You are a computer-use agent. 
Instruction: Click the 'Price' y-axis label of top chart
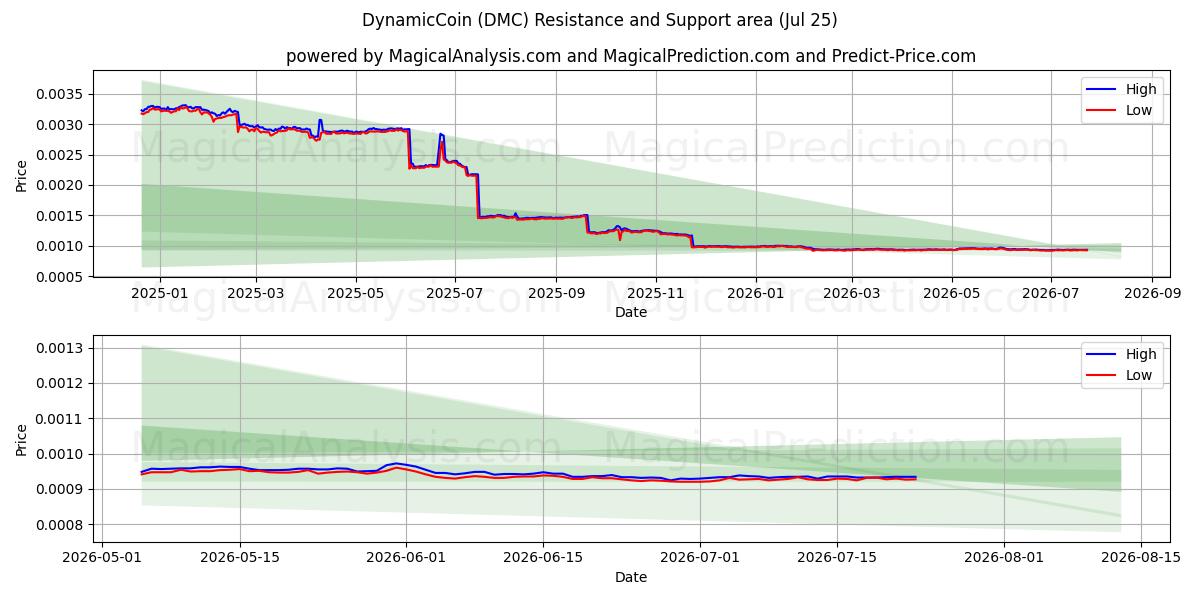click(22, 174)
